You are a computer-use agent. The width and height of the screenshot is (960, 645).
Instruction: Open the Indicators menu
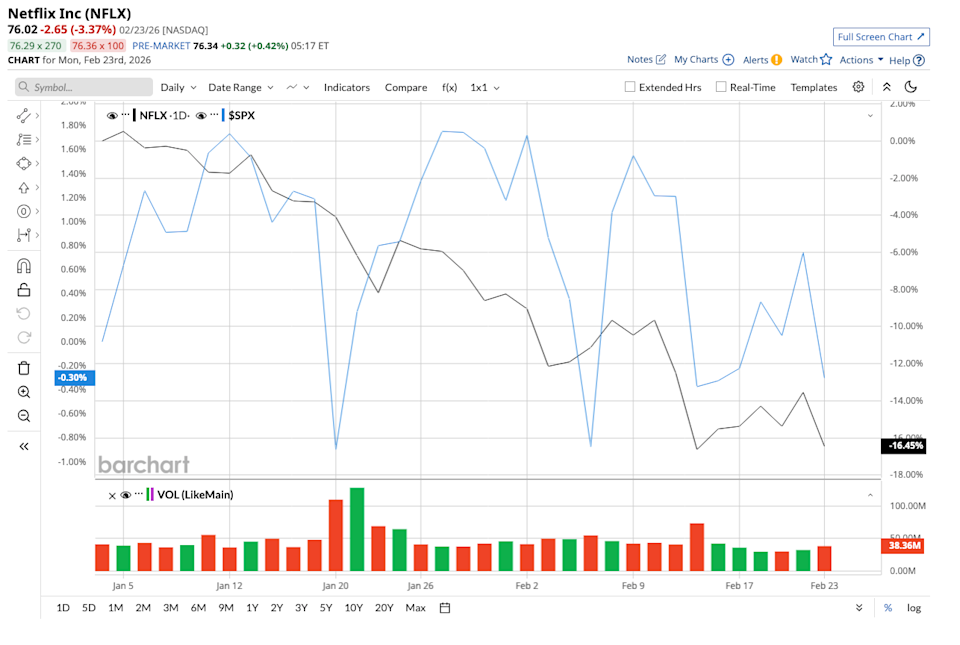click(346, 87)
